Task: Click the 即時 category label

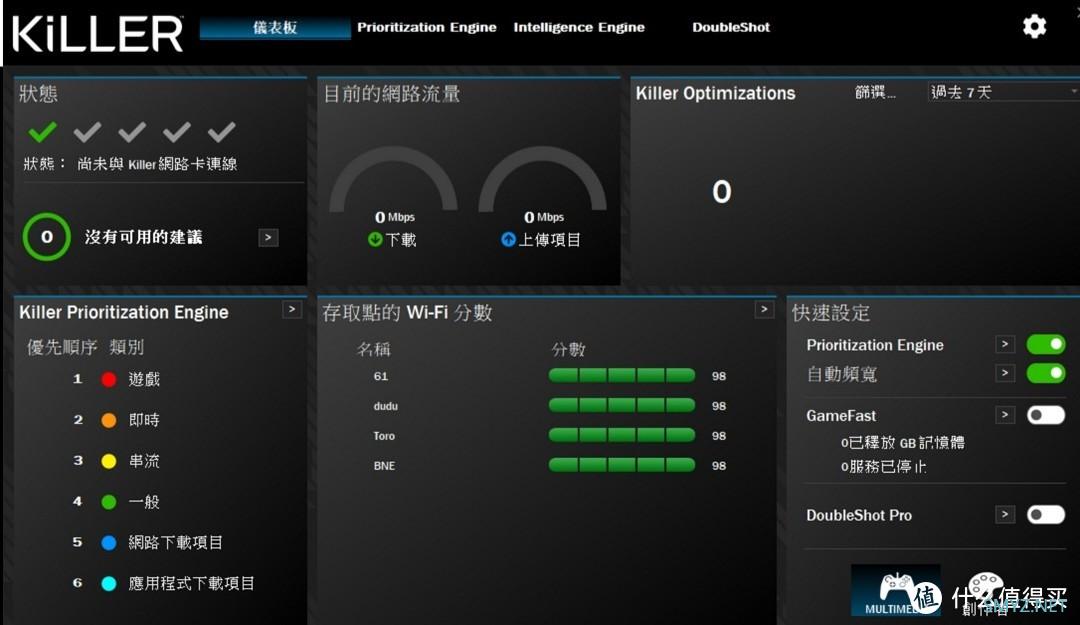Action: point(144,420)
